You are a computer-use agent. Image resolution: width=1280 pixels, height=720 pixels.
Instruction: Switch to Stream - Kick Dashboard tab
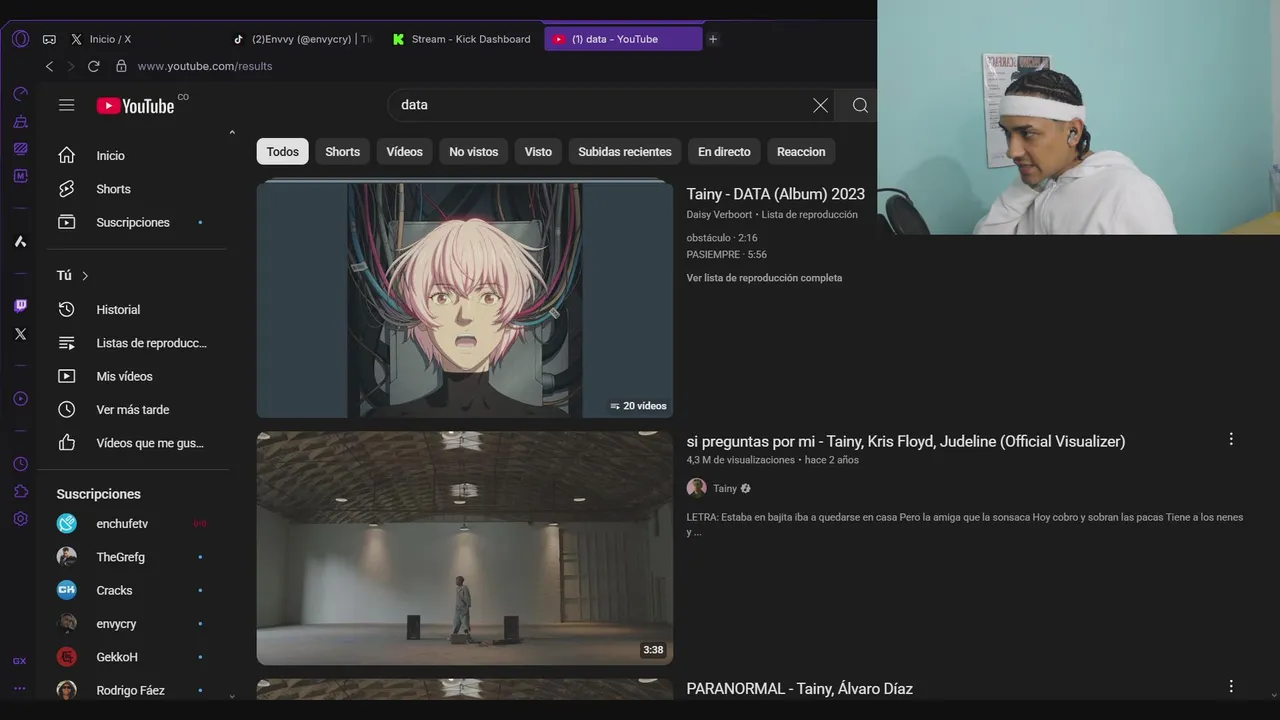[x=462, y=39]
